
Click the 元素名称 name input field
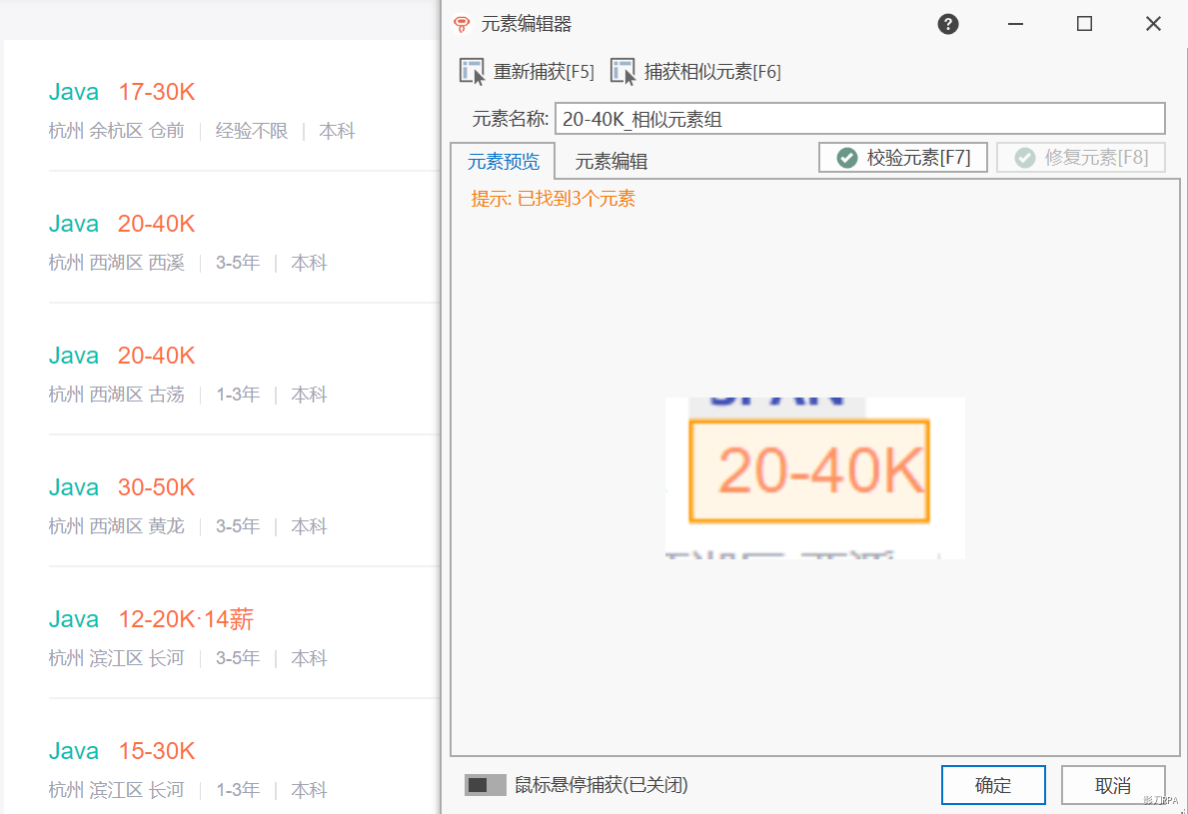(x=859, y=119)
